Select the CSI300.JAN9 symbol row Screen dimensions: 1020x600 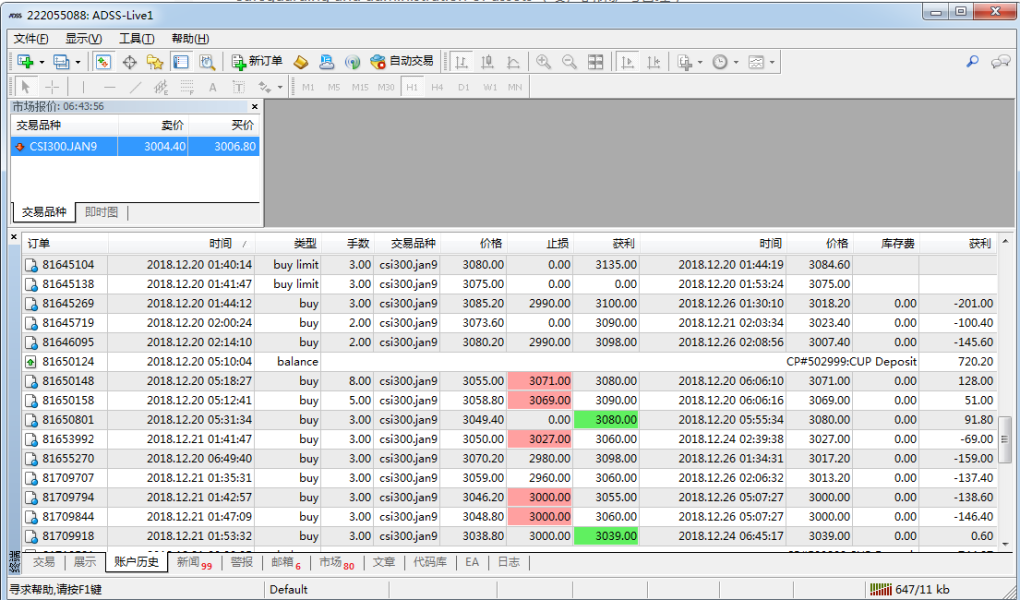[135, 146]
